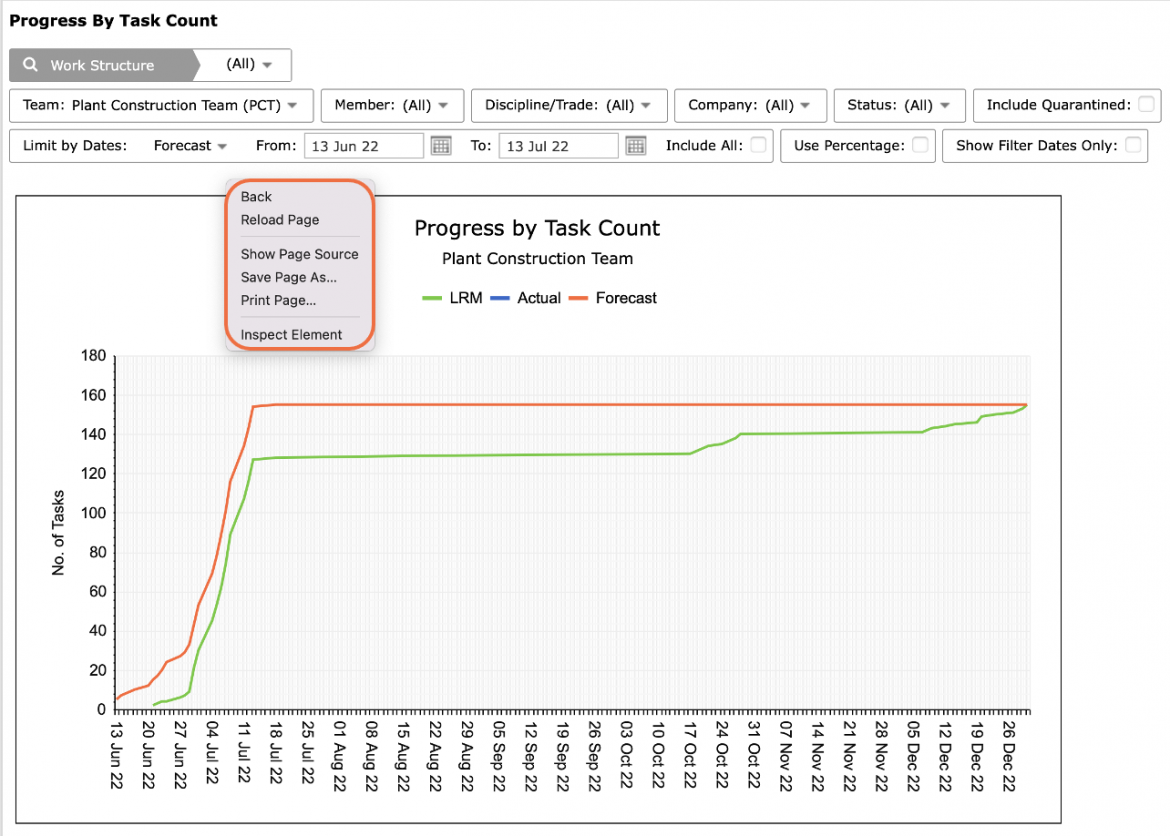Open the Company (All) dropdown
This screenshot has height=836, width=1170.
point(751,105)
